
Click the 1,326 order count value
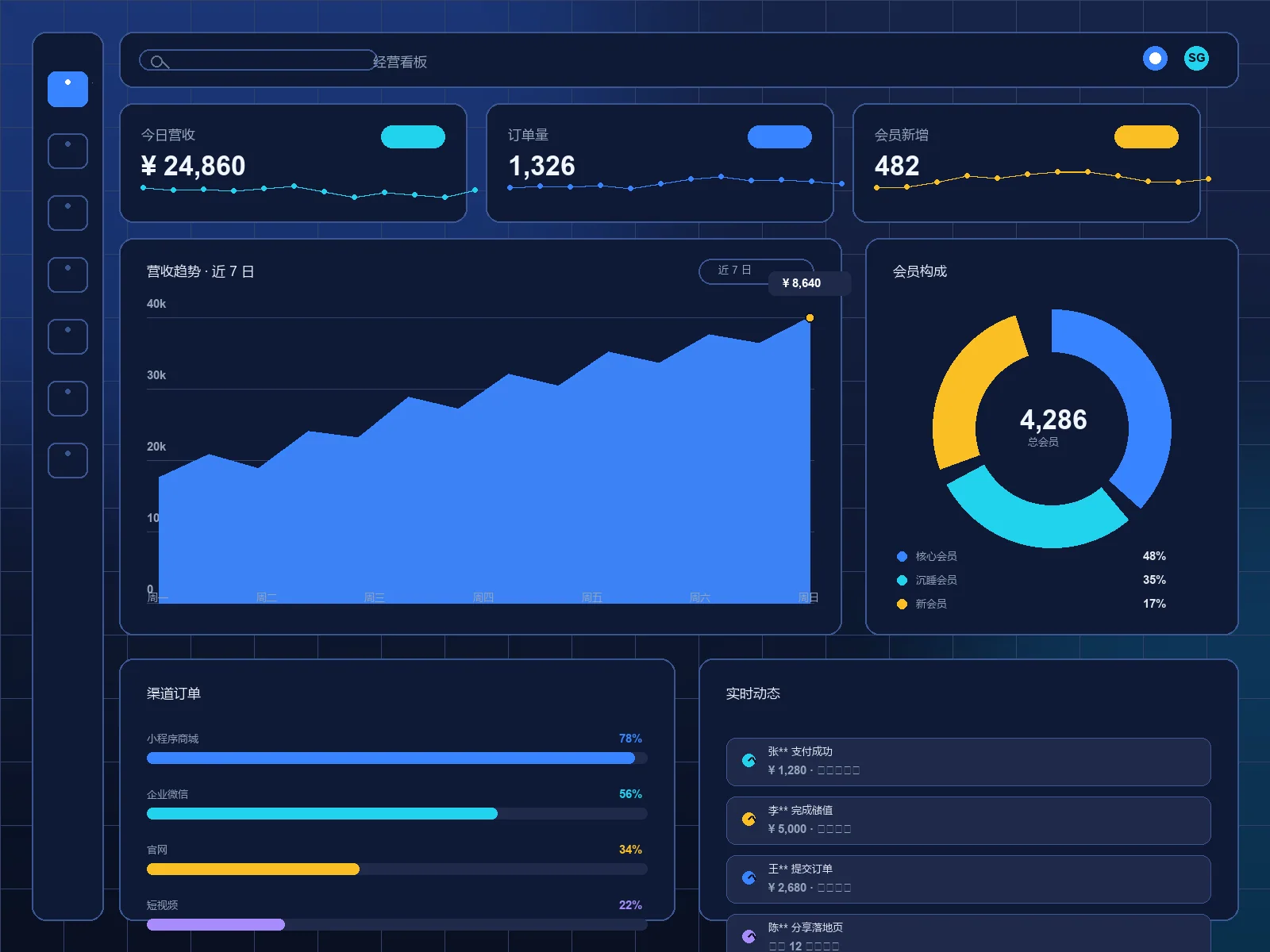(x=541, y=166)
